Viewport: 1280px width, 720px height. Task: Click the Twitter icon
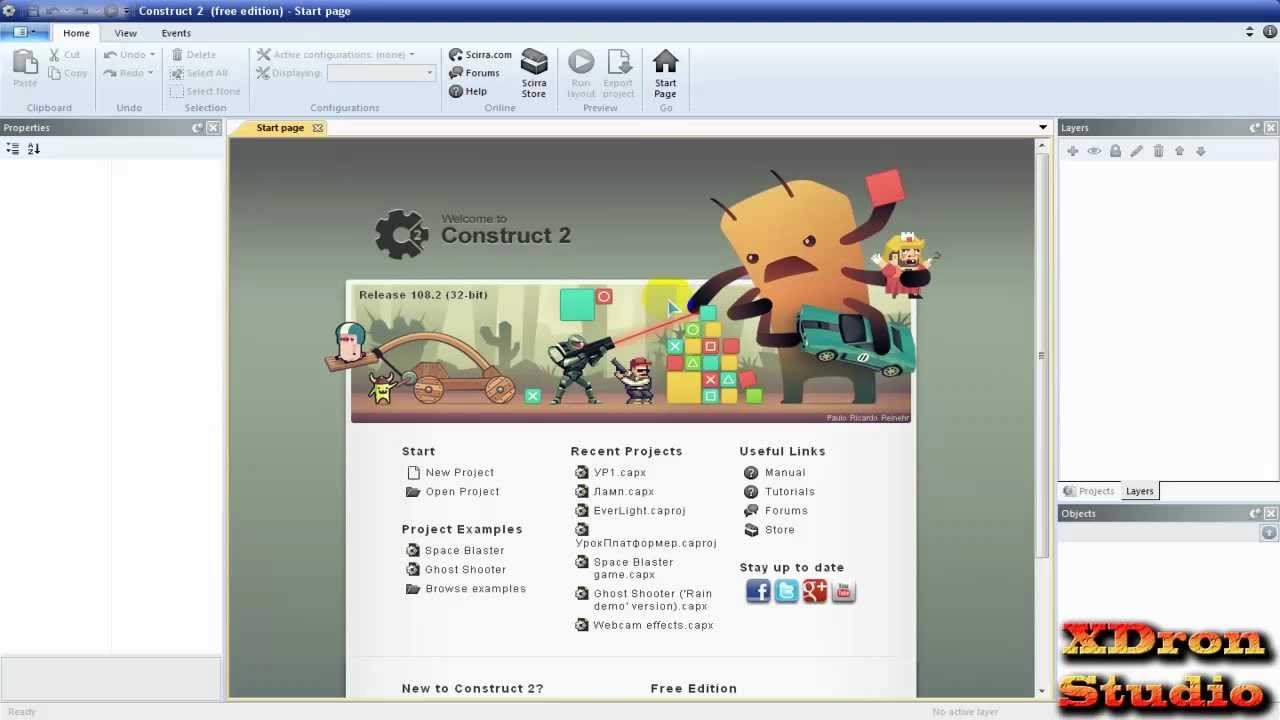787,592
